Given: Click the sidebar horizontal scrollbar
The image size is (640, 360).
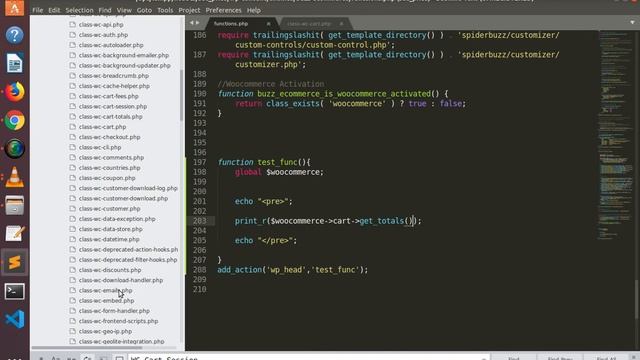Looking at the screenshot, I should pyautogui.click(x=87, y=348).
